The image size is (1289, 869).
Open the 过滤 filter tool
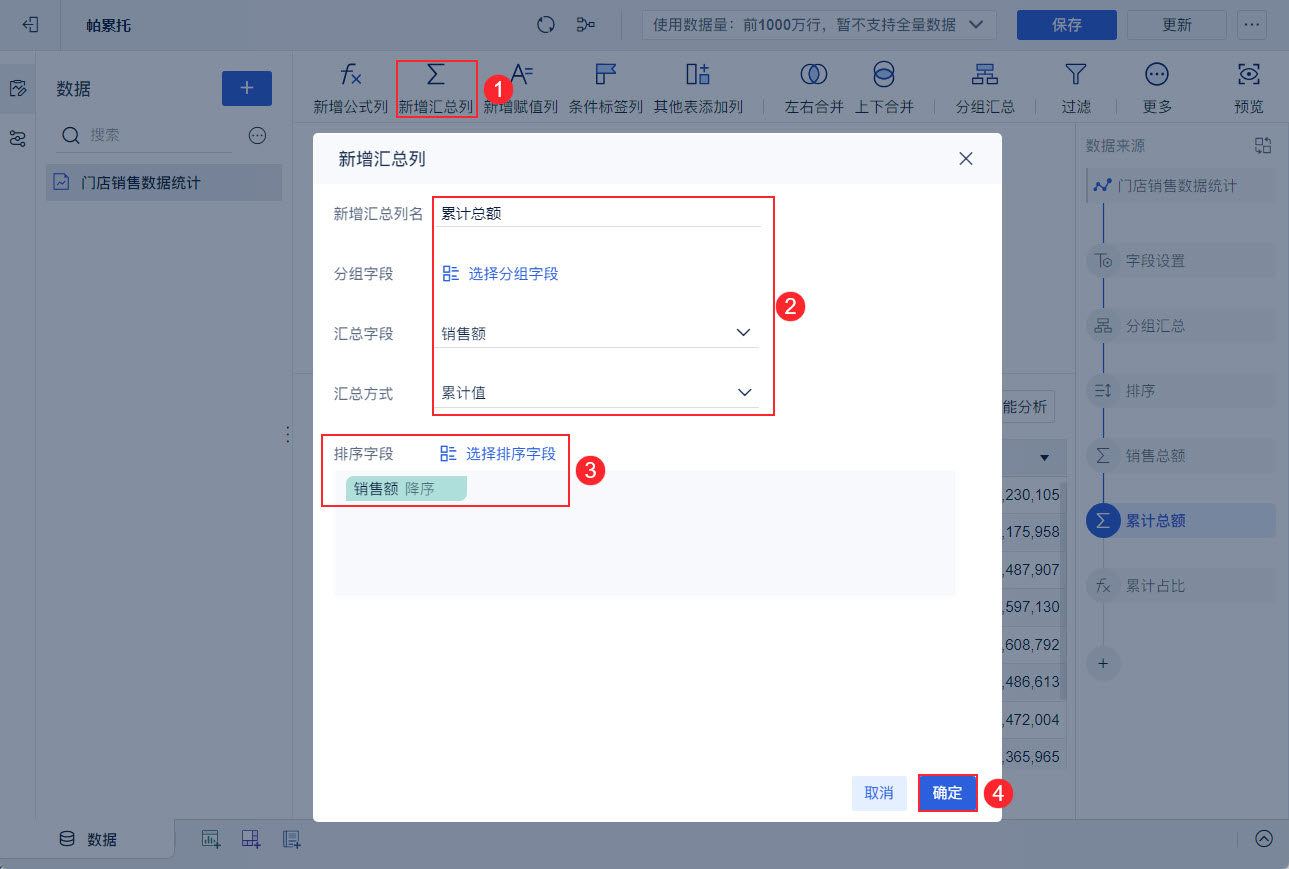click(x=1076, y=88)
